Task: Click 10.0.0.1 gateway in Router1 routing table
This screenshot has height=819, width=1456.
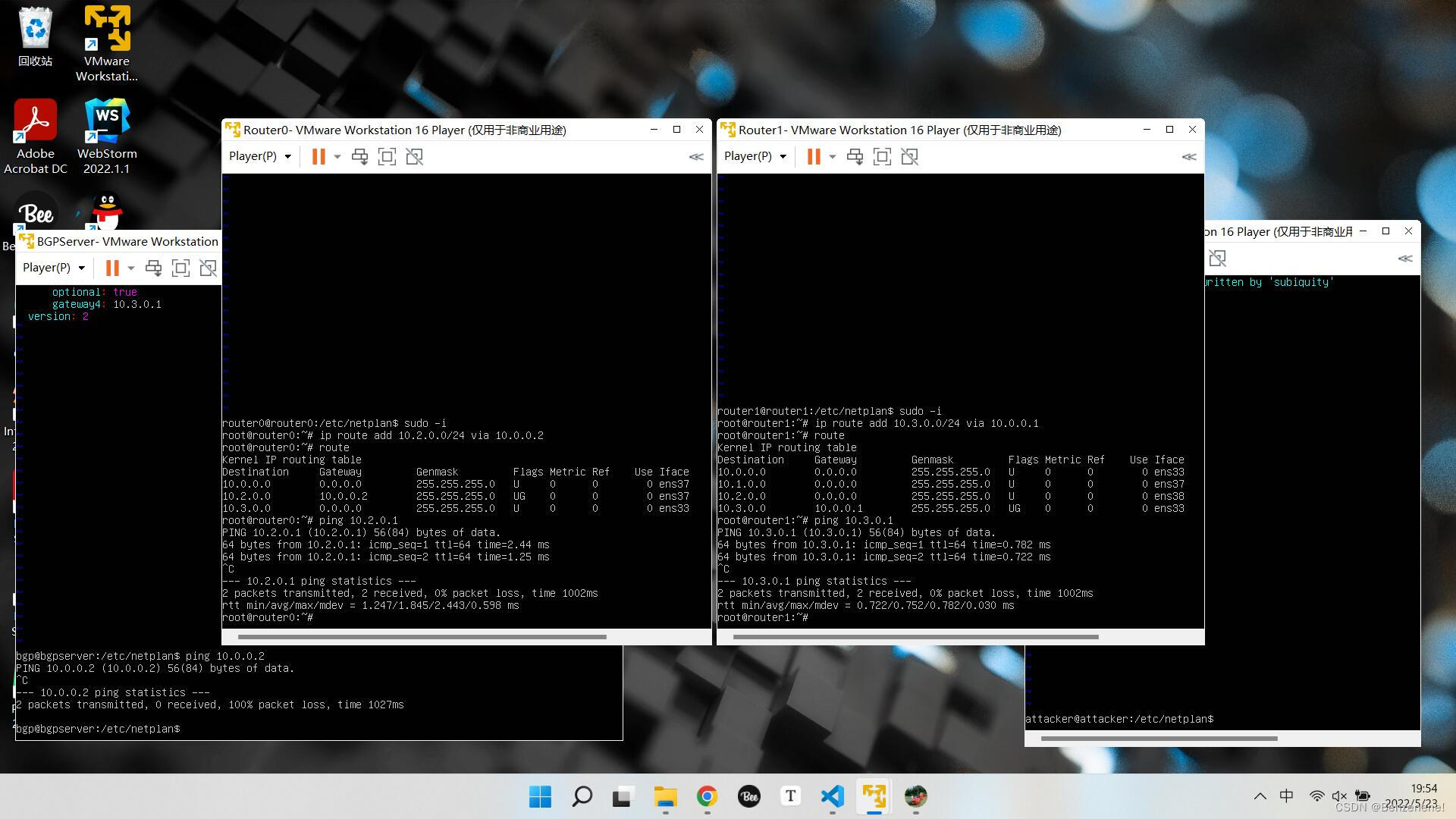Action: tap(839, 509)
